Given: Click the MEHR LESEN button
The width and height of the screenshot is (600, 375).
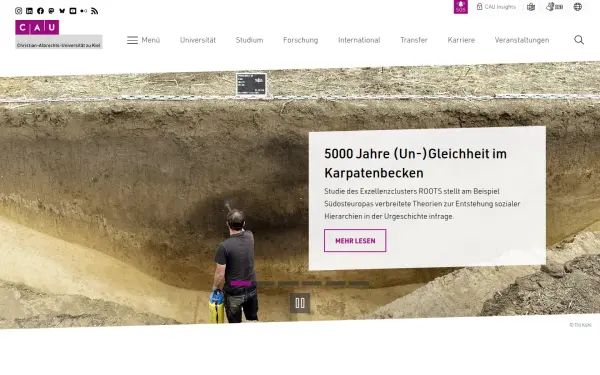Looking at the screenshot, I should tap(355, 241).
